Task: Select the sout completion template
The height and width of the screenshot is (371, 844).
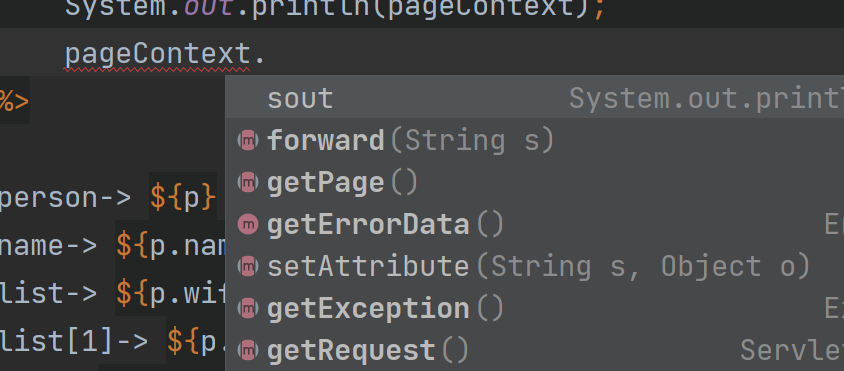Action: (x=534, y=99)
